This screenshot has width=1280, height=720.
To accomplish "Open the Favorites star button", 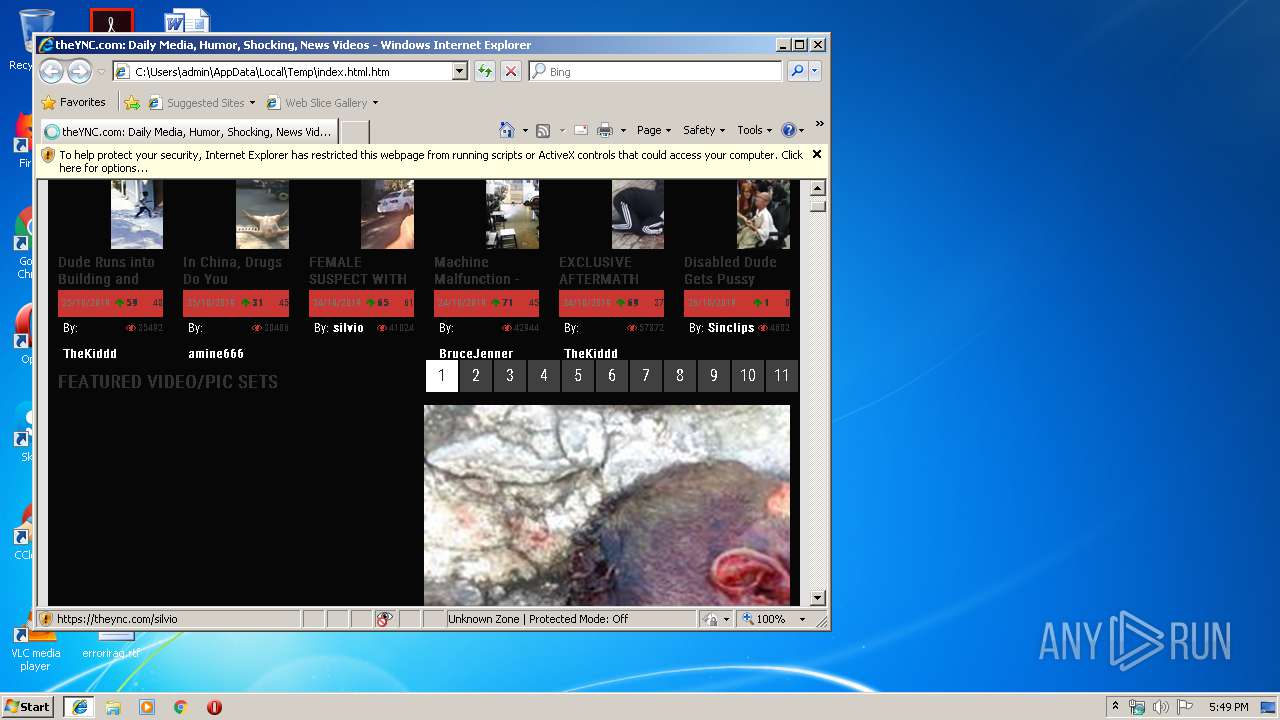I will click(x=73, y=102).
